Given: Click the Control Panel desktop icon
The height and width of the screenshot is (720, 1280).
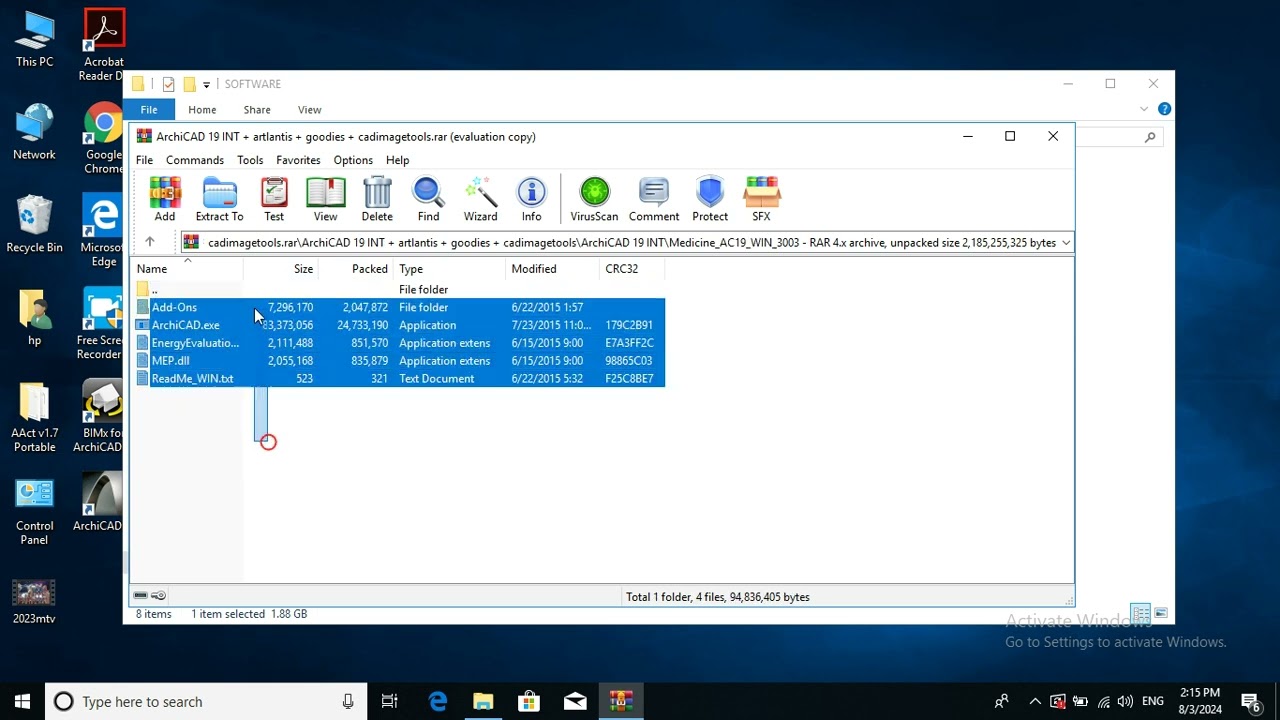Looking at the screenshot, I should (34, 512).
